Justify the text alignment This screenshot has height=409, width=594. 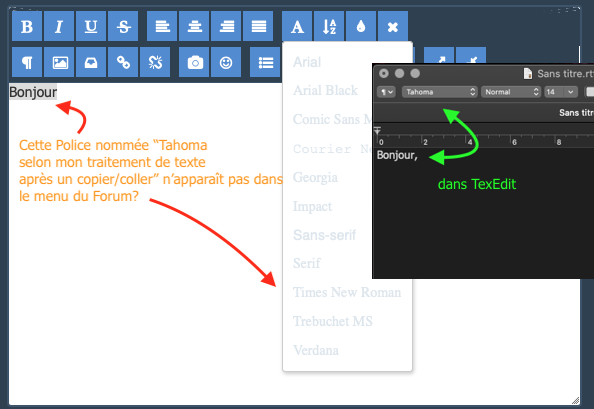click(x=258, y=26)
